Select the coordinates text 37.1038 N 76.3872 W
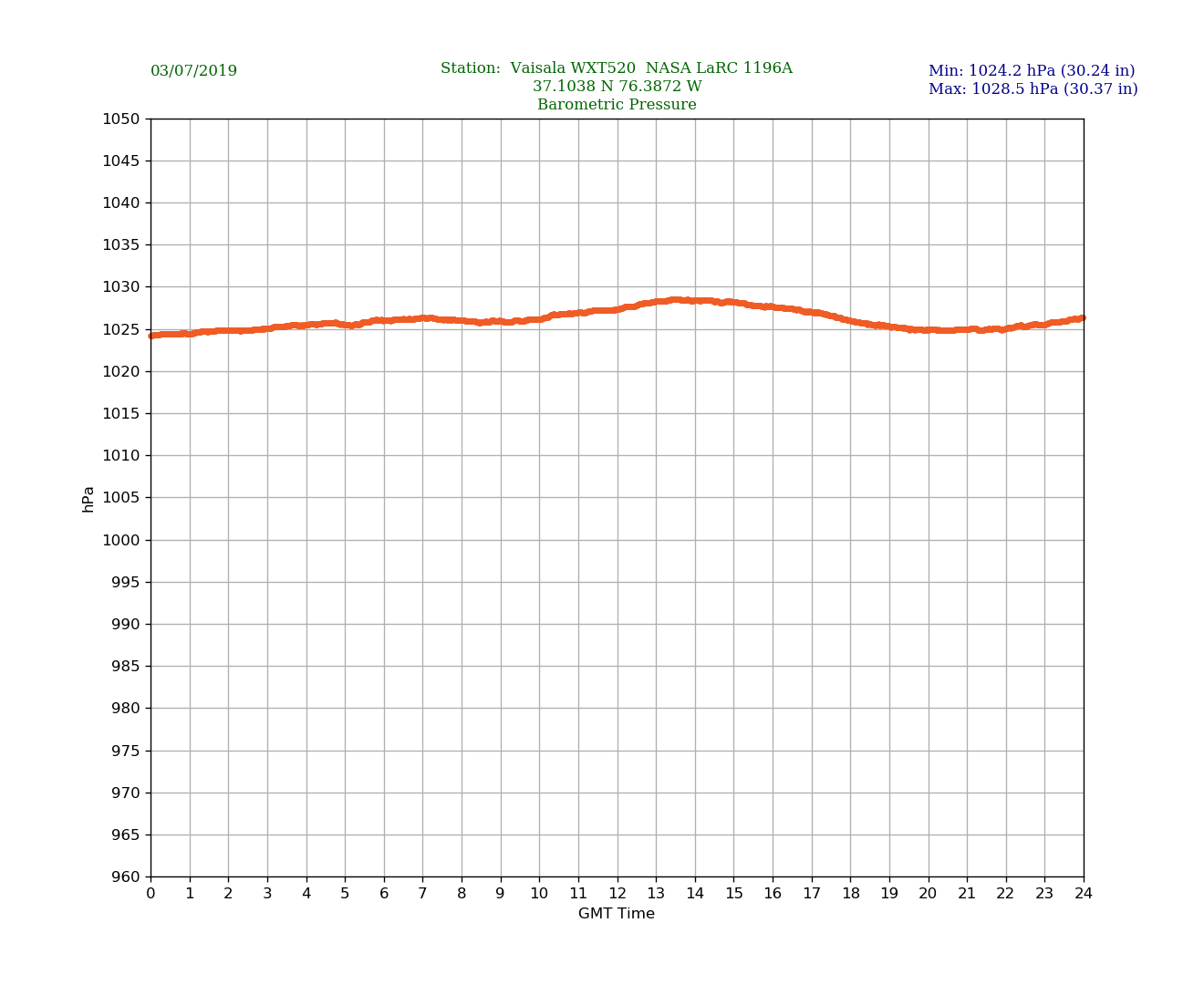 click(617, 87)
